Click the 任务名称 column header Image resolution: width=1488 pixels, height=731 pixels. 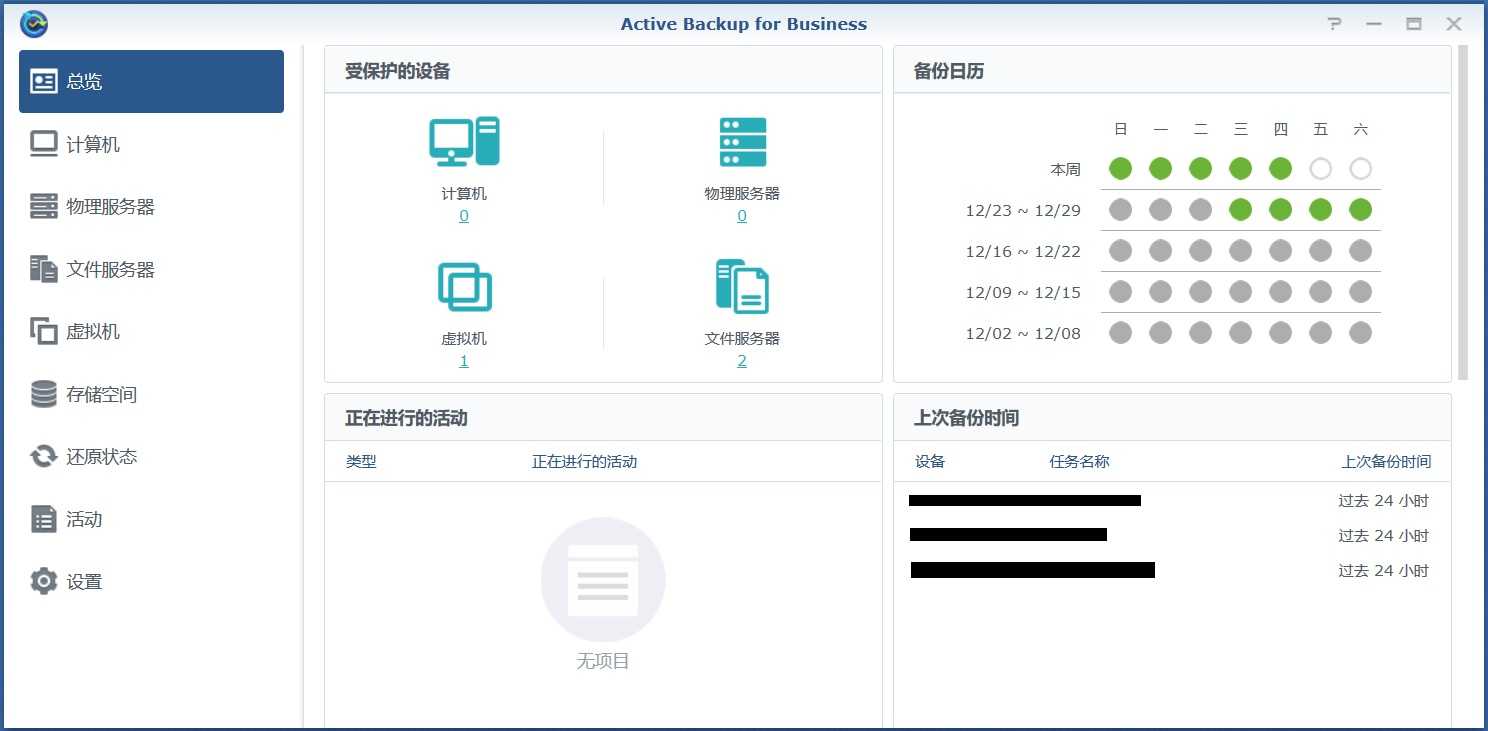point(1080,462)
